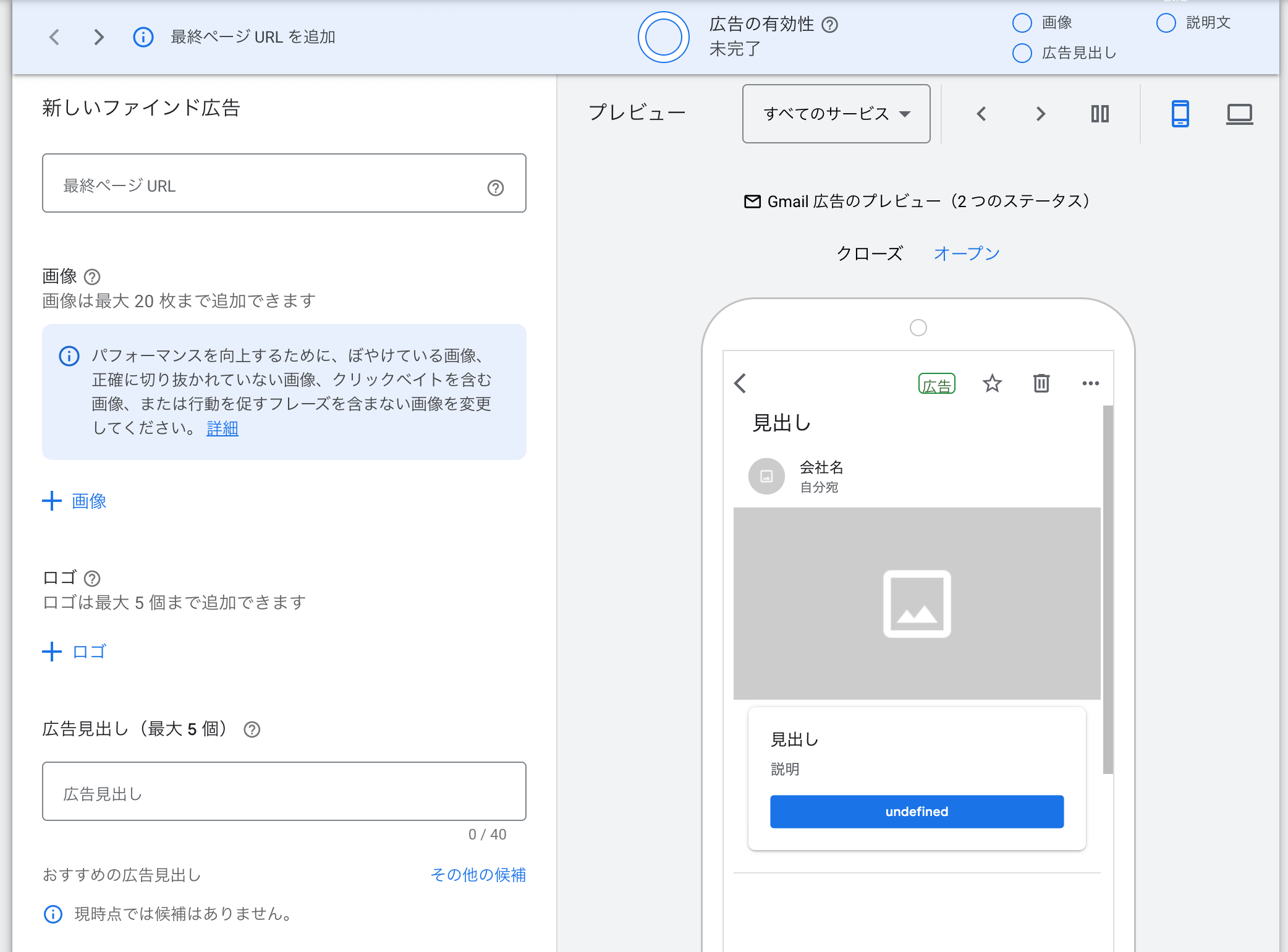Click ad strength progress circle
This screenshot has width=1288, height=952.
click(664, 37)
